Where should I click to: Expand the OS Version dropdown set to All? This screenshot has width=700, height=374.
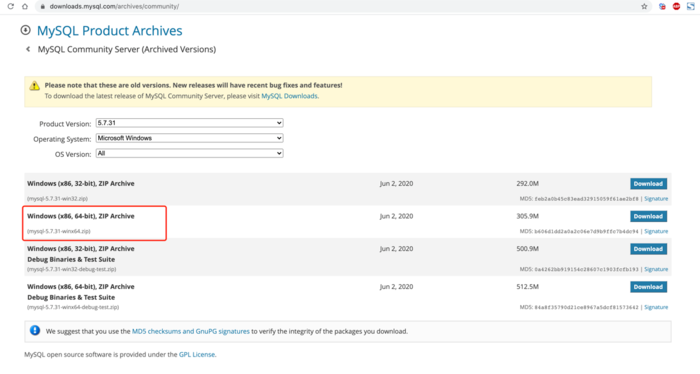click(x=189, y=153)
